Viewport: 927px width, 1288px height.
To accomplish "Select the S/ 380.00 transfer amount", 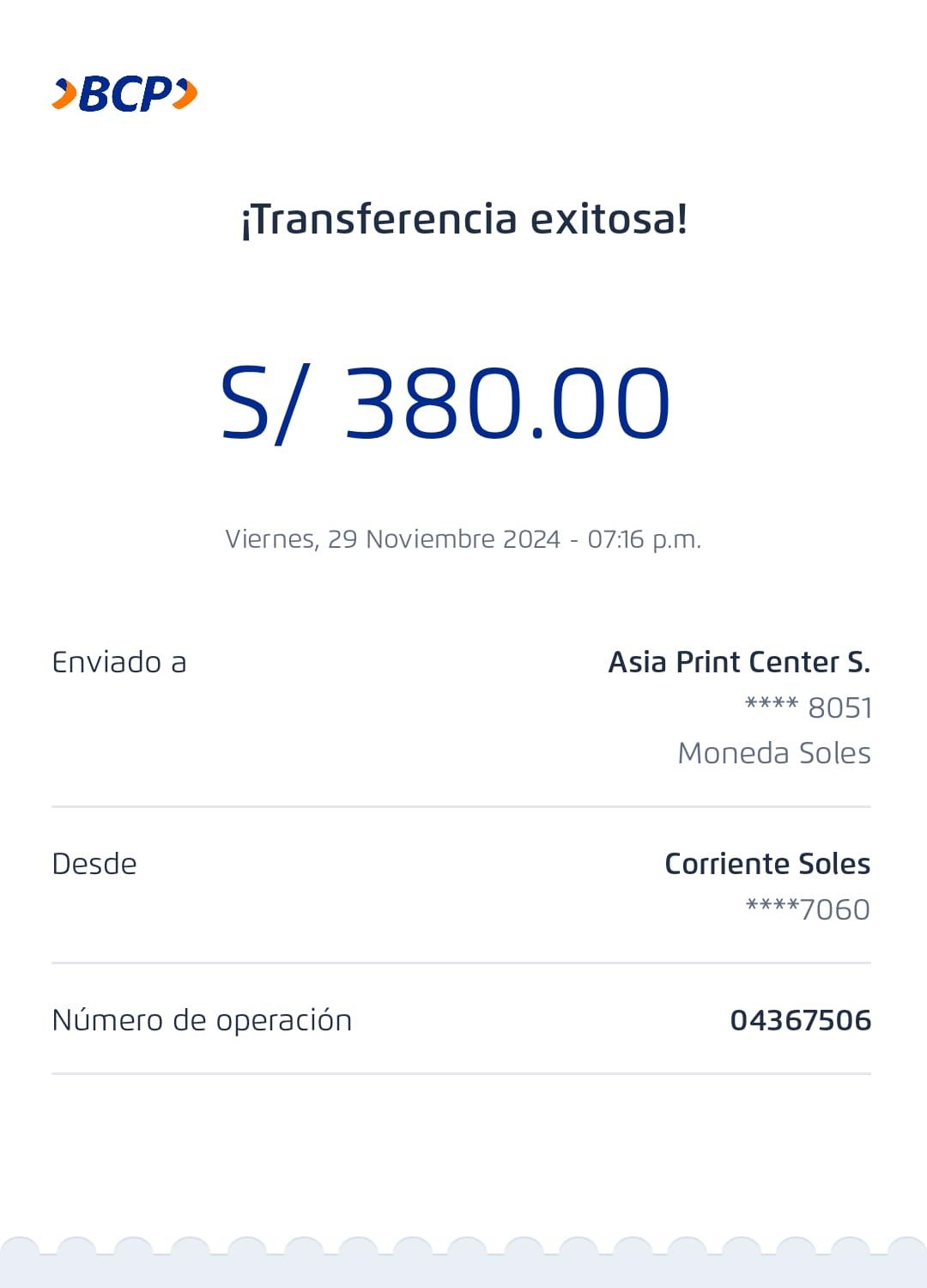I will (x=445, y=404).
